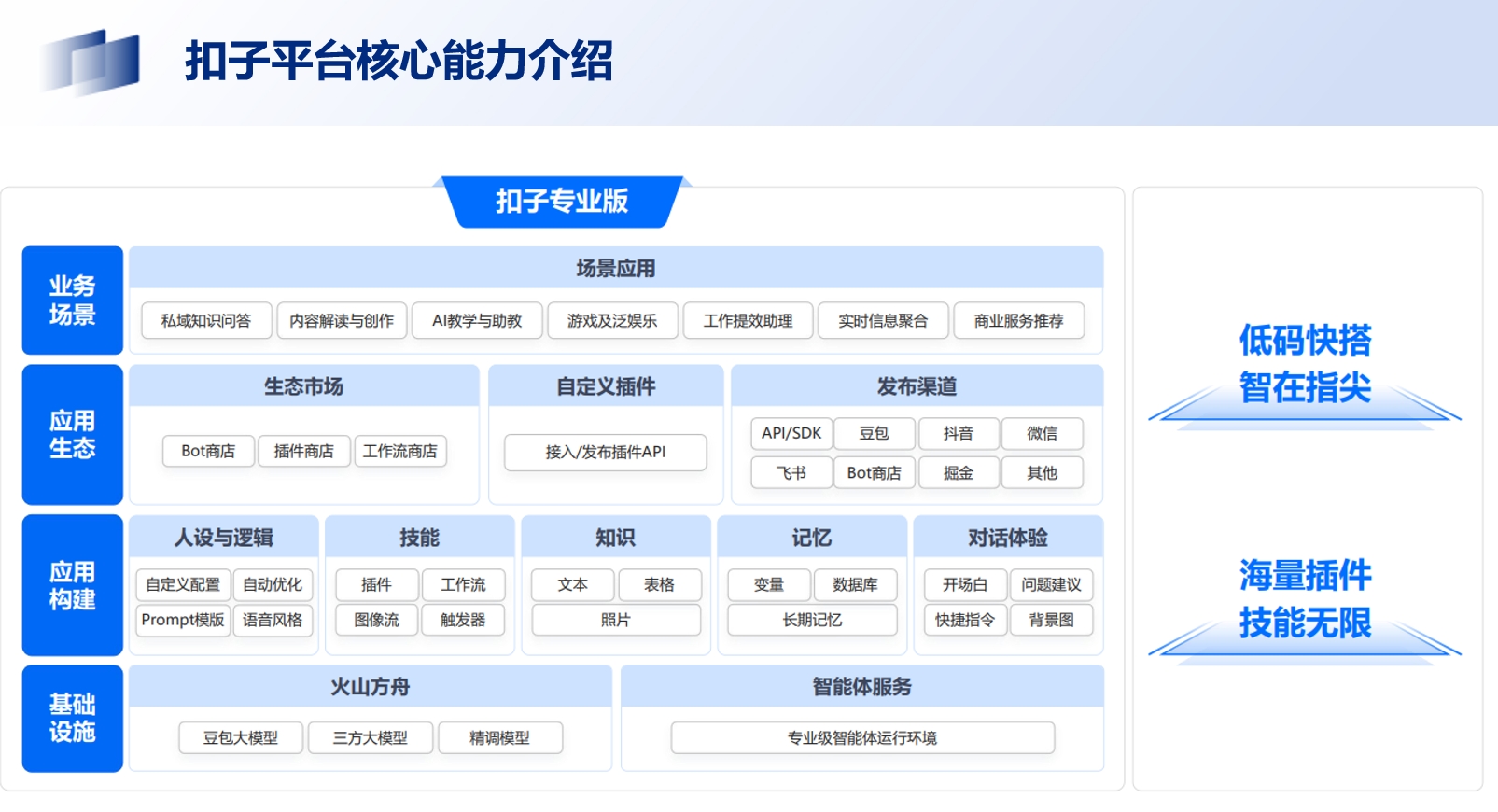1498x812 pixels.
Task: Click the 图像流 skill box
Action: point(377,620)
